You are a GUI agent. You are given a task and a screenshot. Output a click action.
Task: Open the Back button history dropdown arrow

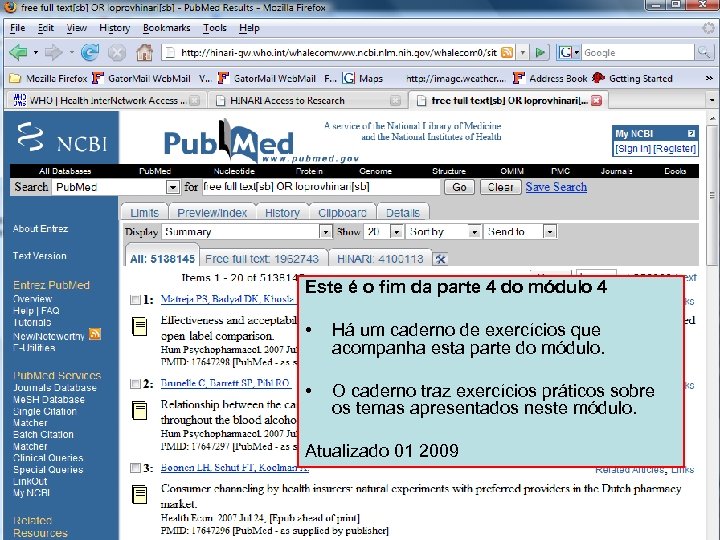[35, 52]
